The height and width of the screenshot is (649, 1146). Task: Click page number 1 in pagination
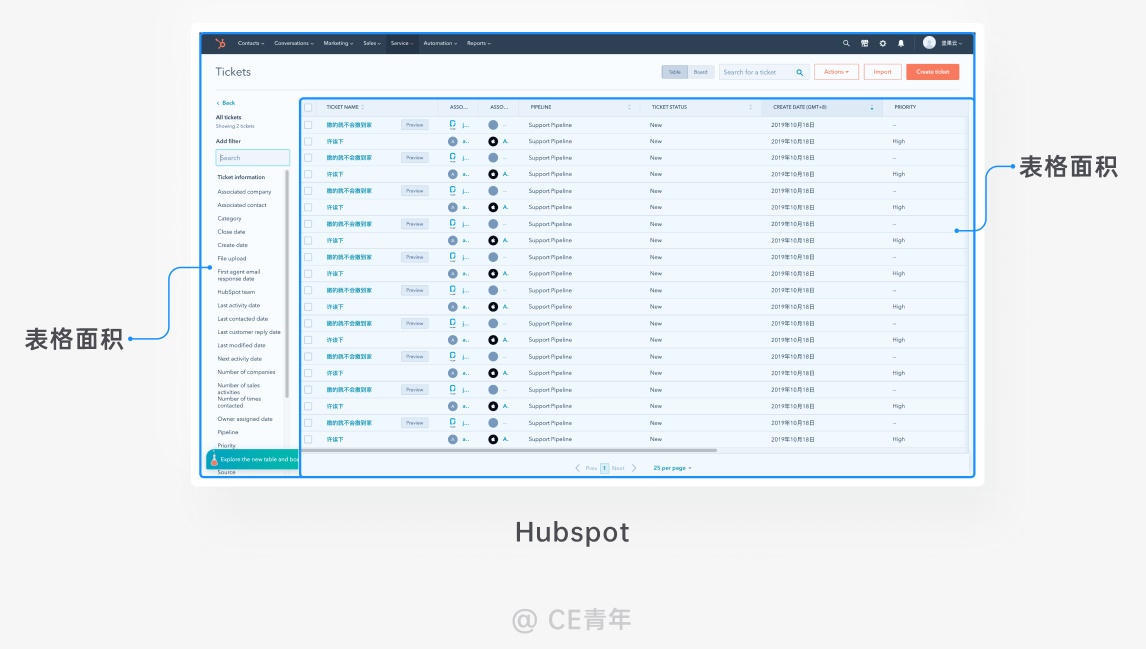[x=604, y=468]
